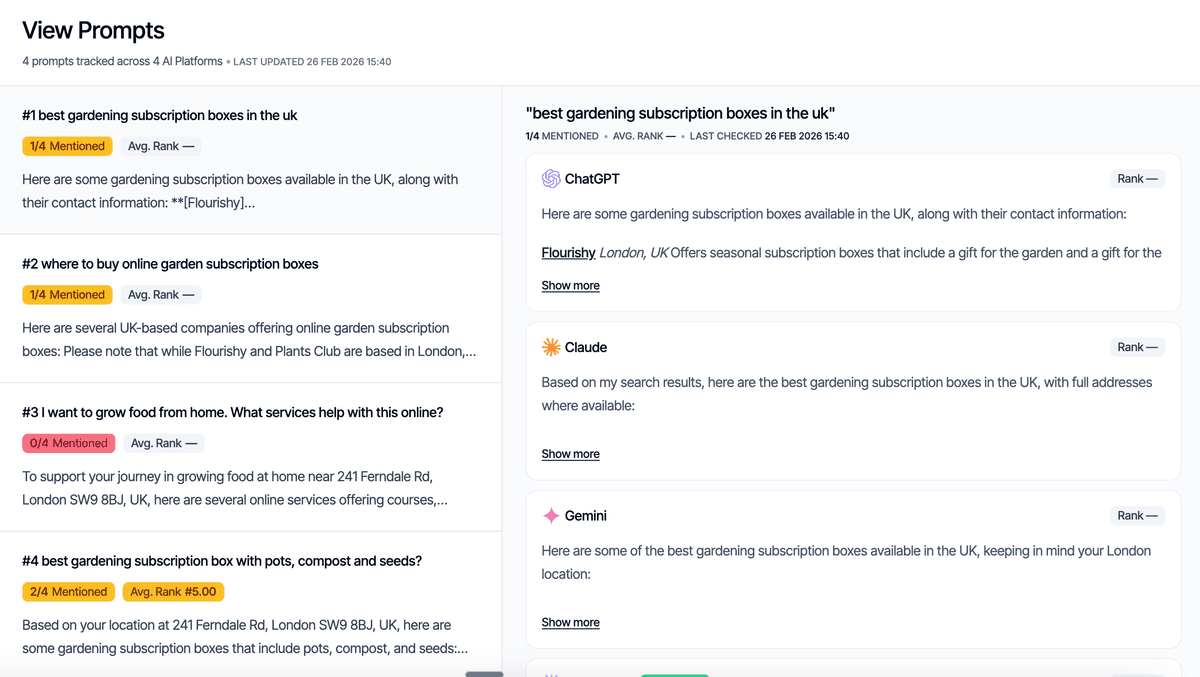Open prompt #3 grow food from home
The height and width of the screenshot is (677, 1200).
pos(232,413)
